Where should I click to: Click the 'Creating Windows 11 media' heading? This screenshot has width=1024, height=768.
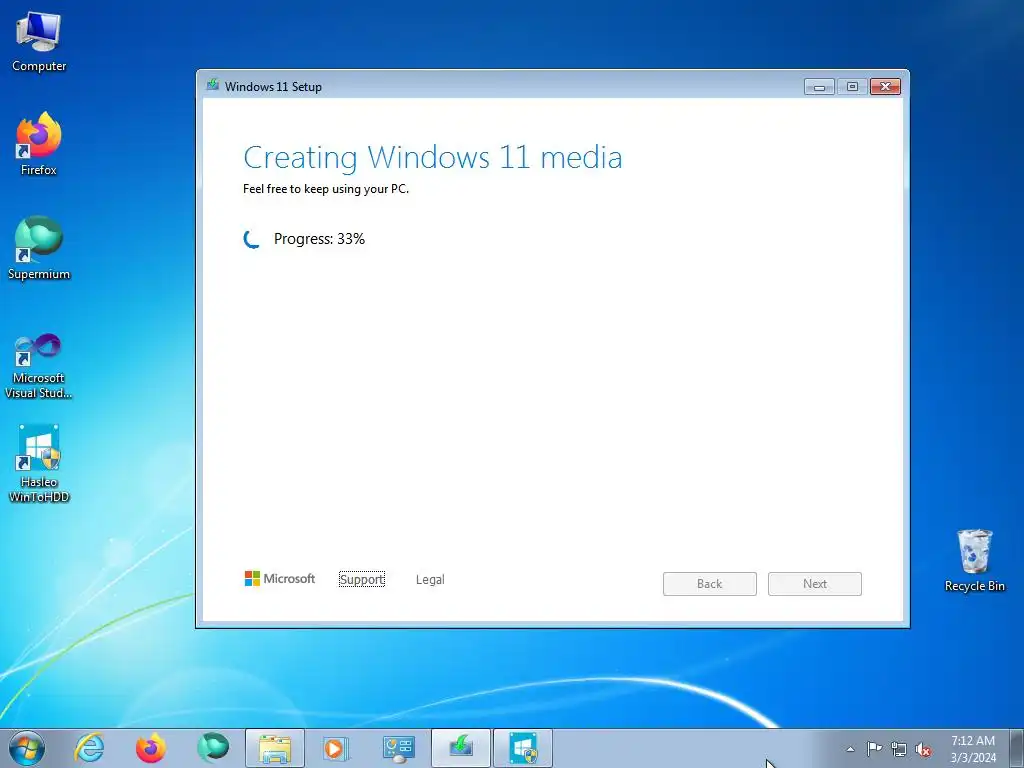tap(433, 157)
